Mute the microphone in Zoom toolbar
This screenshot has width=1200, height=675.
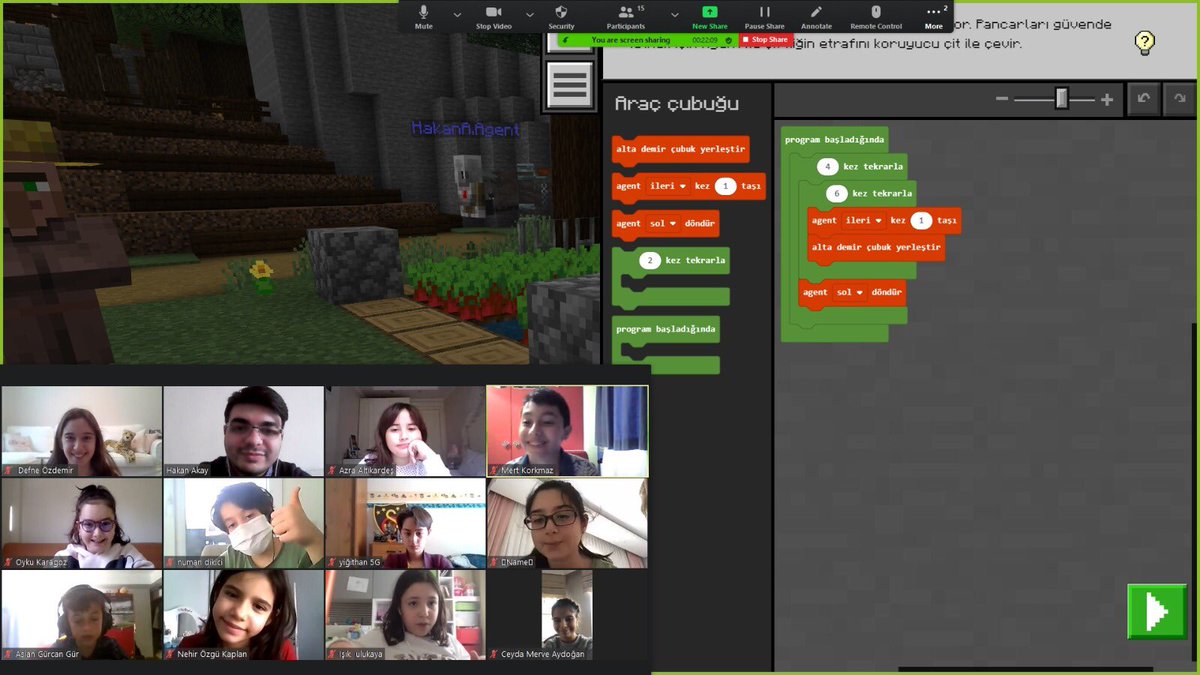coord(424,16)
